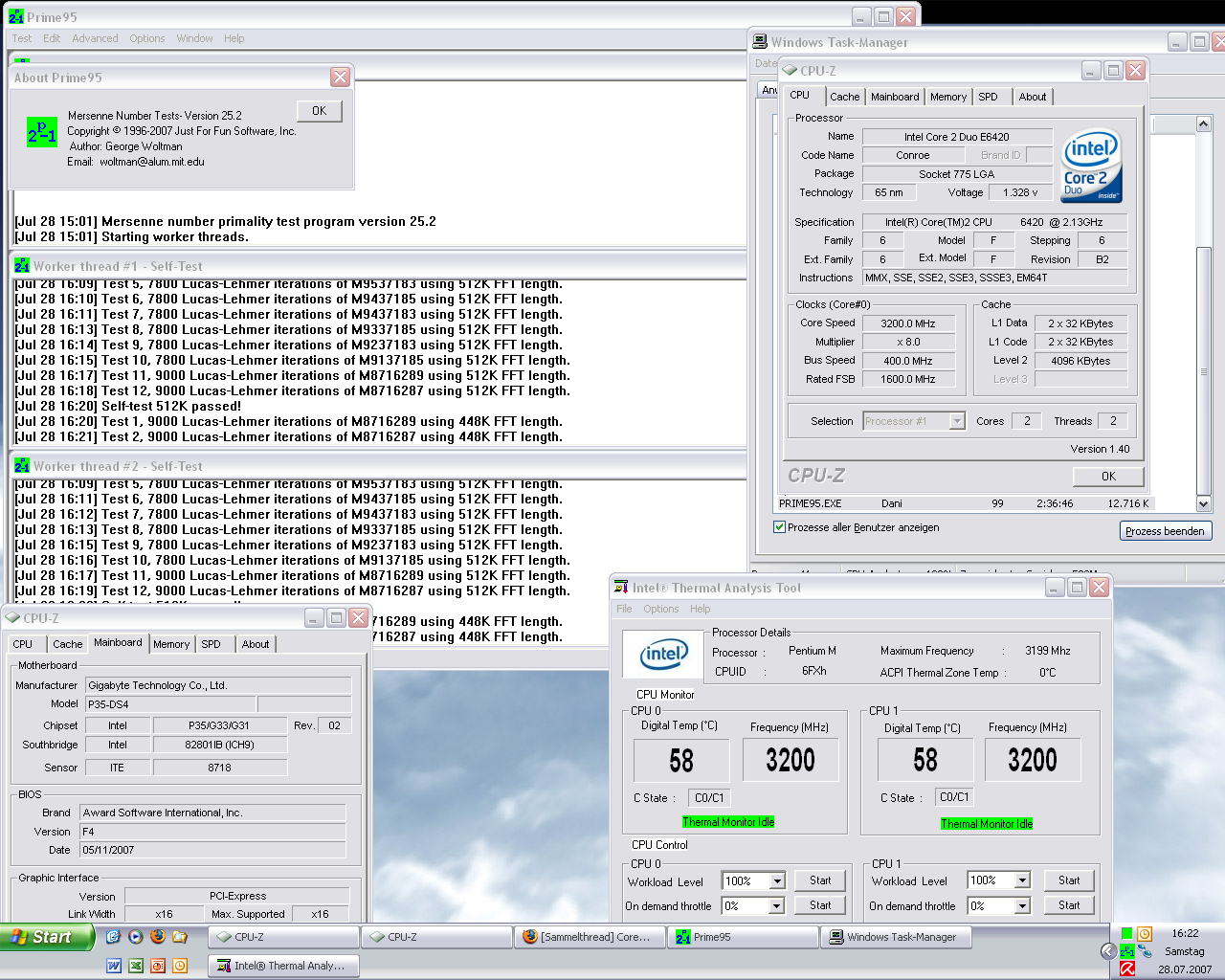Open the folder icon in quick launch
The width and height of the screenshot is (1225, 980).
179,937
